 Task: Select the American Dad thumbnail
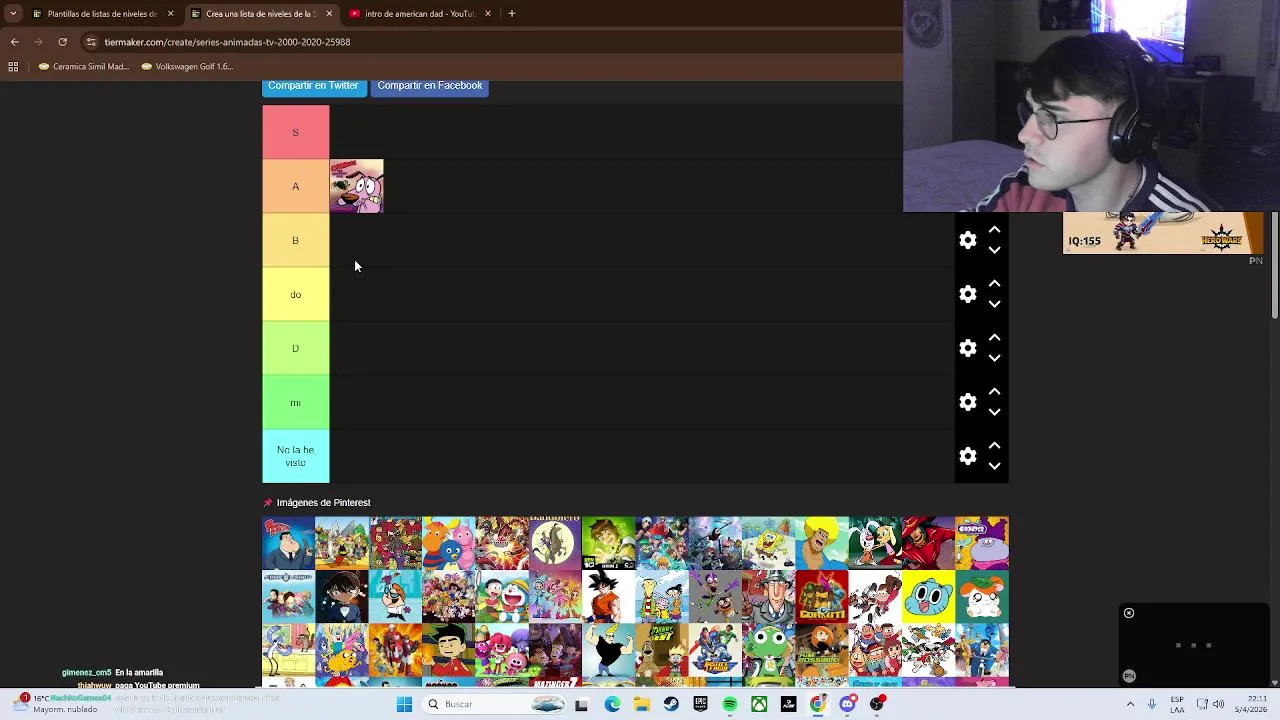tap(288, 543)
